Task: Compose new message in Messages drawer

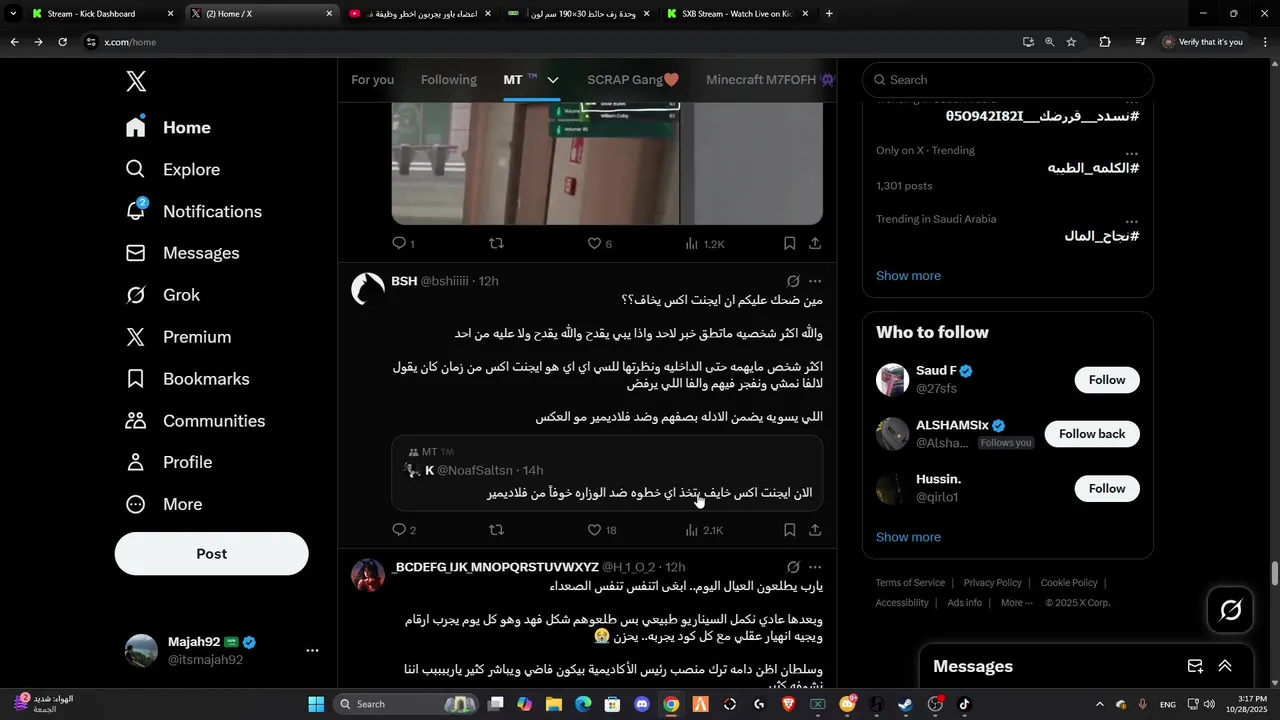Action: pos(1195,666)
